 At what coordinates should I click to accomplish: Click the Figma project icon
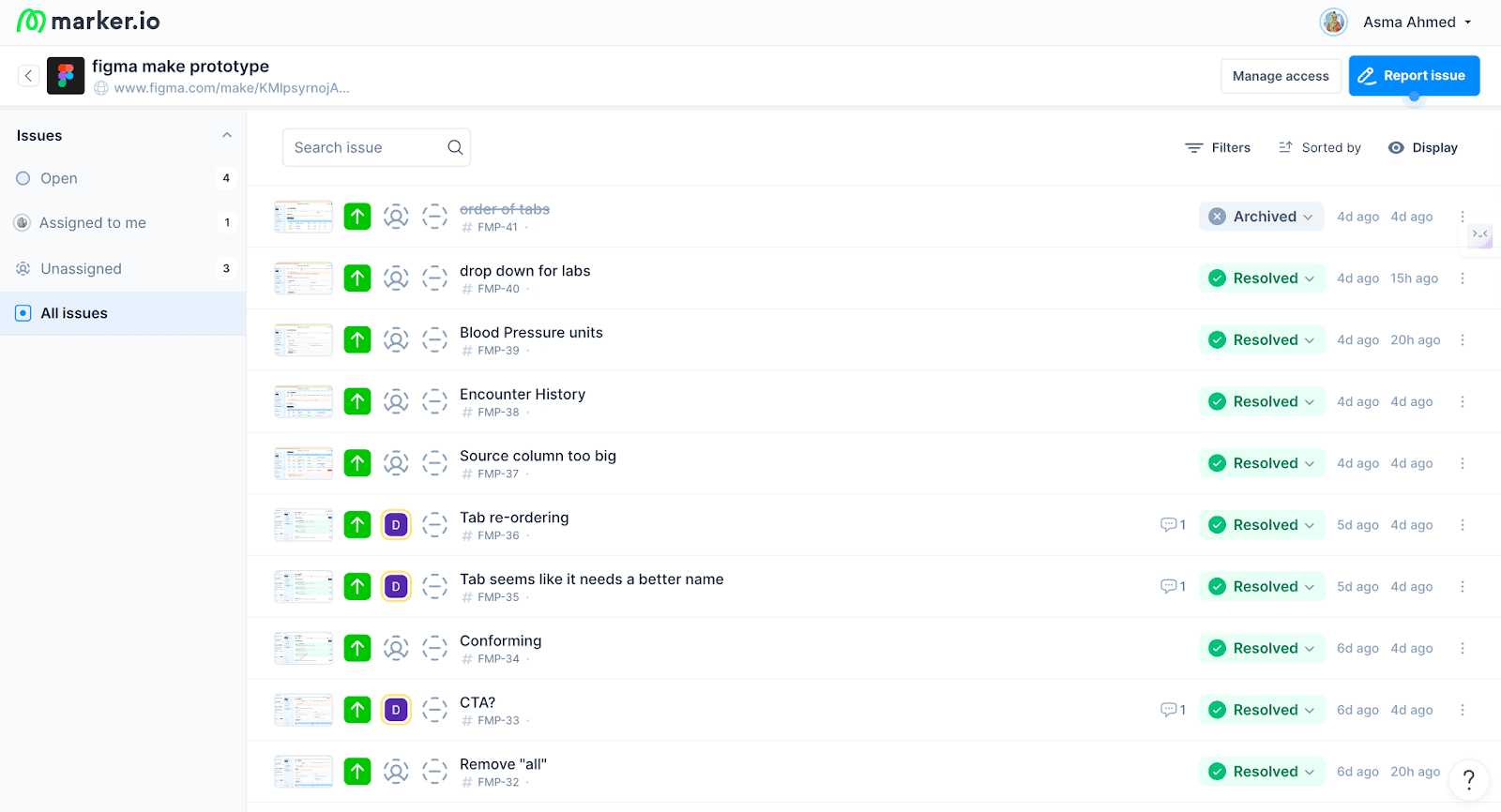66,76
